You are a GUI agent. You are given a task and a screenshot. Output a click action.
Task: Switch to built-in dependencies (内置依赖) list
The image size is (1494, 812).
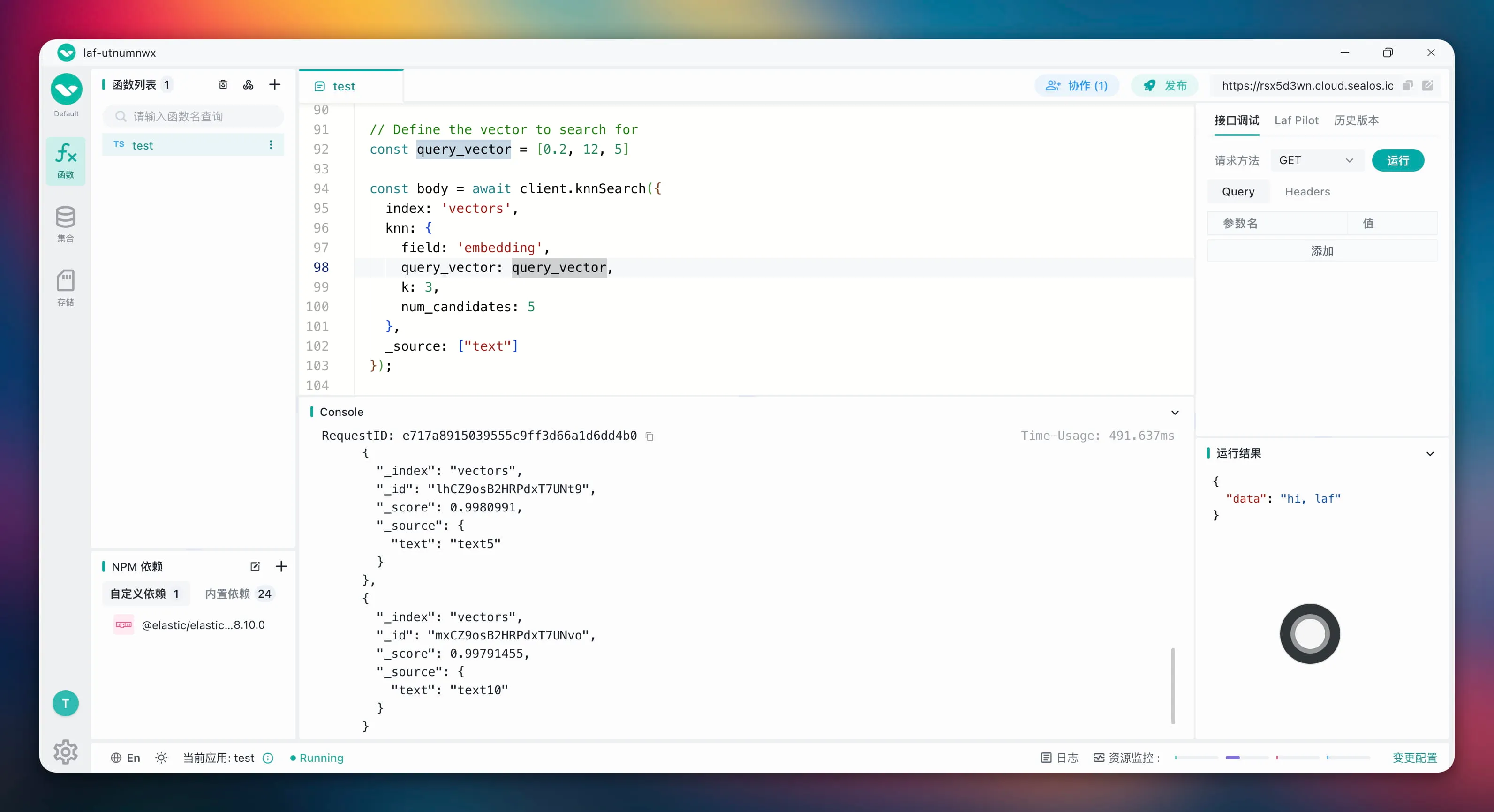[238, 594]
